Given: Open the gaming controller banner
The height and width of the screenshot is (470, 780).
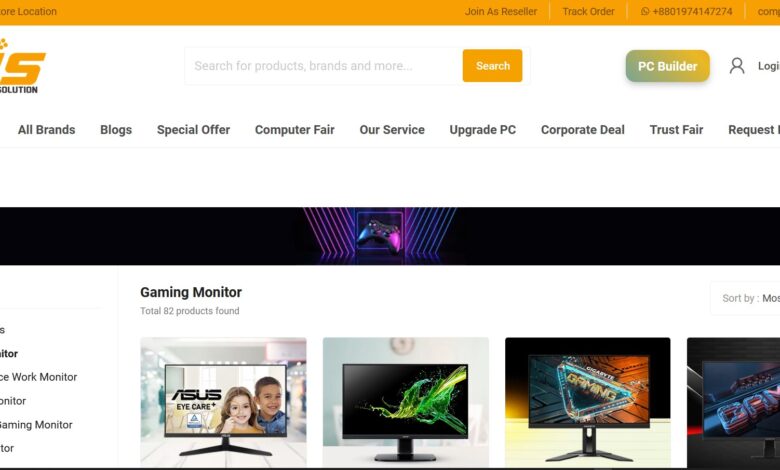Looking at the screenshot, I should click(x=390, y=236).
